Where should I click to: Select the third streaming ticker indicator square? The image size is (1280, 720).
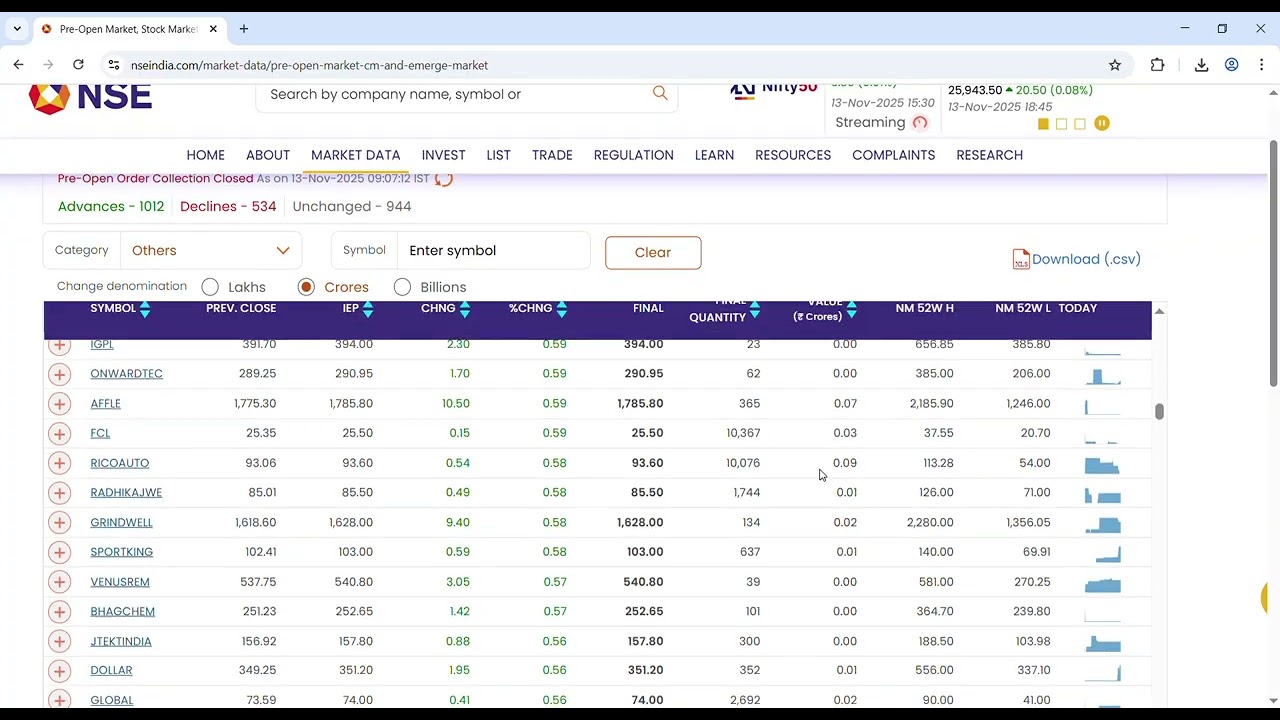pos(1079,124)
